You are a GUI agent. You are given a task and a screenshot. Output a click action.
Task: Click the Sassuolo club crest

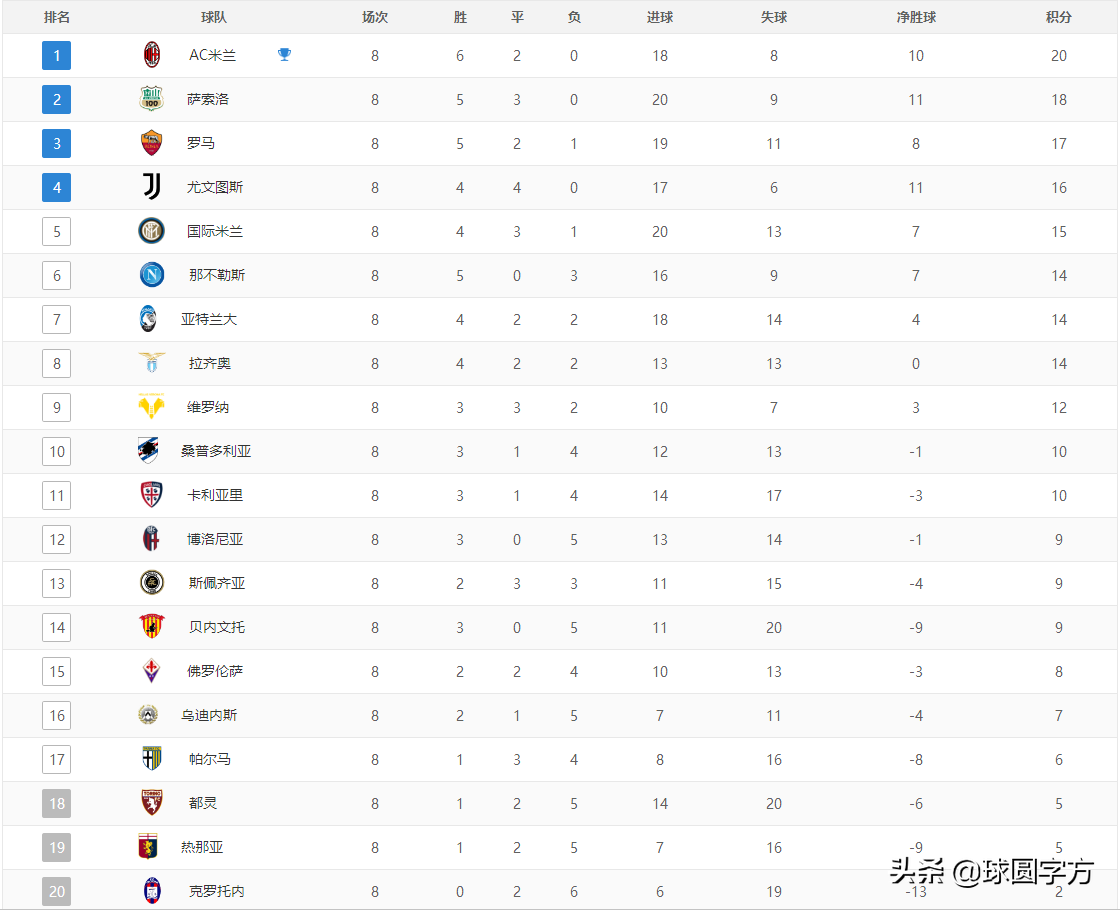click(151, 99)
